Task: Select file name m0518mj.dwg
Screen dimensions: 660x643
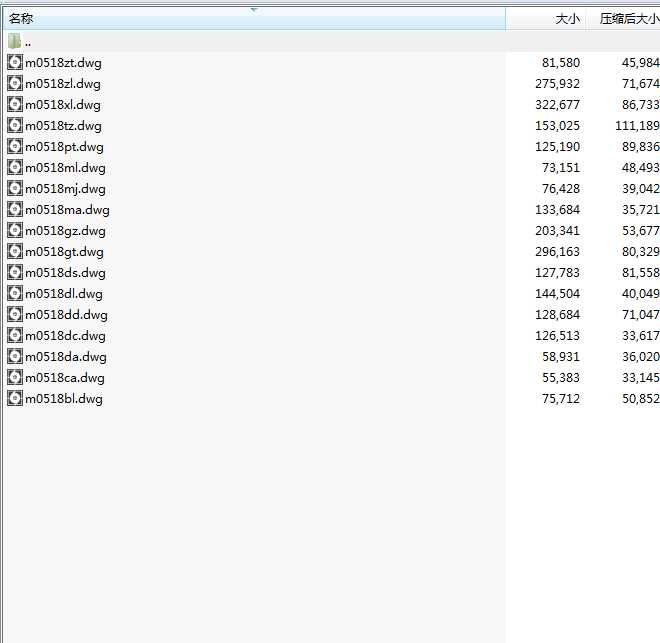Action: point(65,189)
